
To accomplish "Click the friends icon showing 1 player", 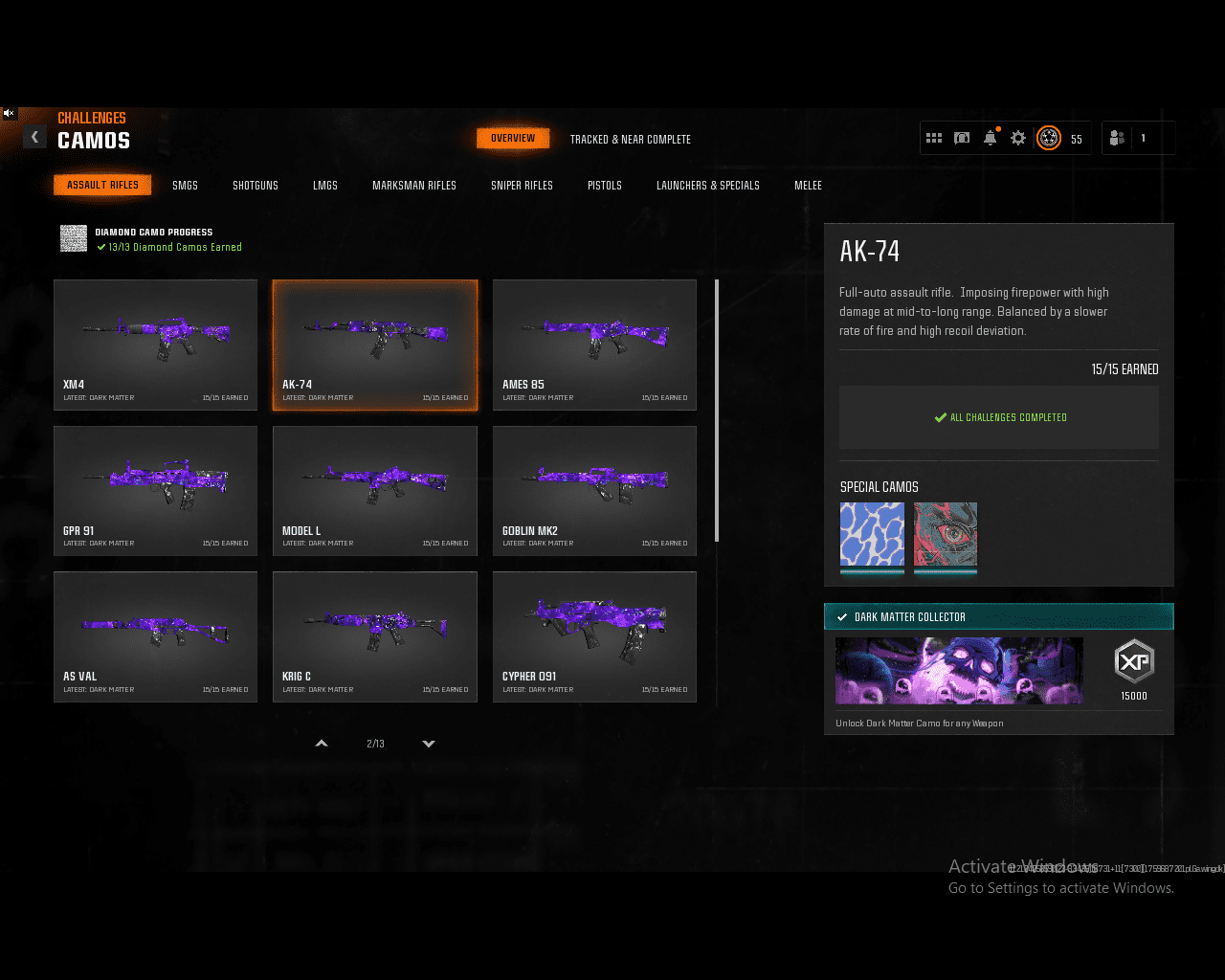I will pyautogui.click(x=1116, y=138).
